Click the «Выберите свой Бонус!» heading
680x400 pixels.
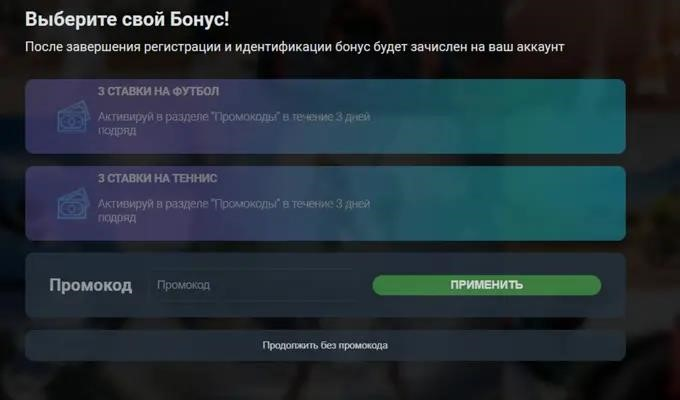coord(127,20)
